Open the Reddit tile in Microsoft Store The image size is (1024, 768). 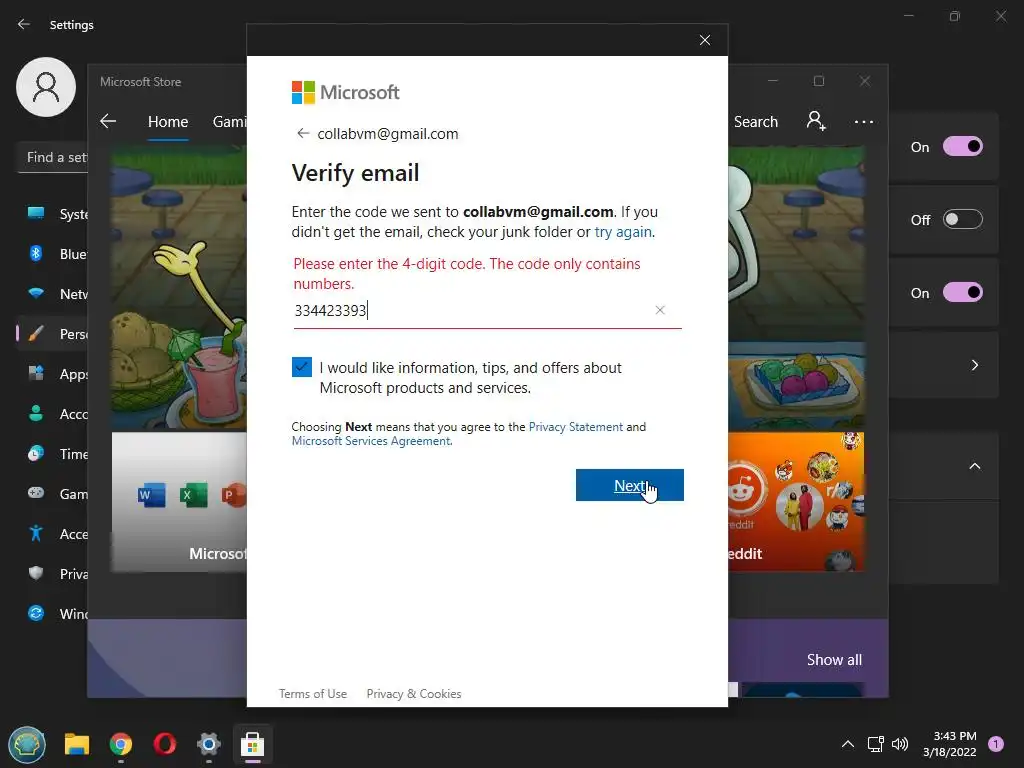pos(796,502)
